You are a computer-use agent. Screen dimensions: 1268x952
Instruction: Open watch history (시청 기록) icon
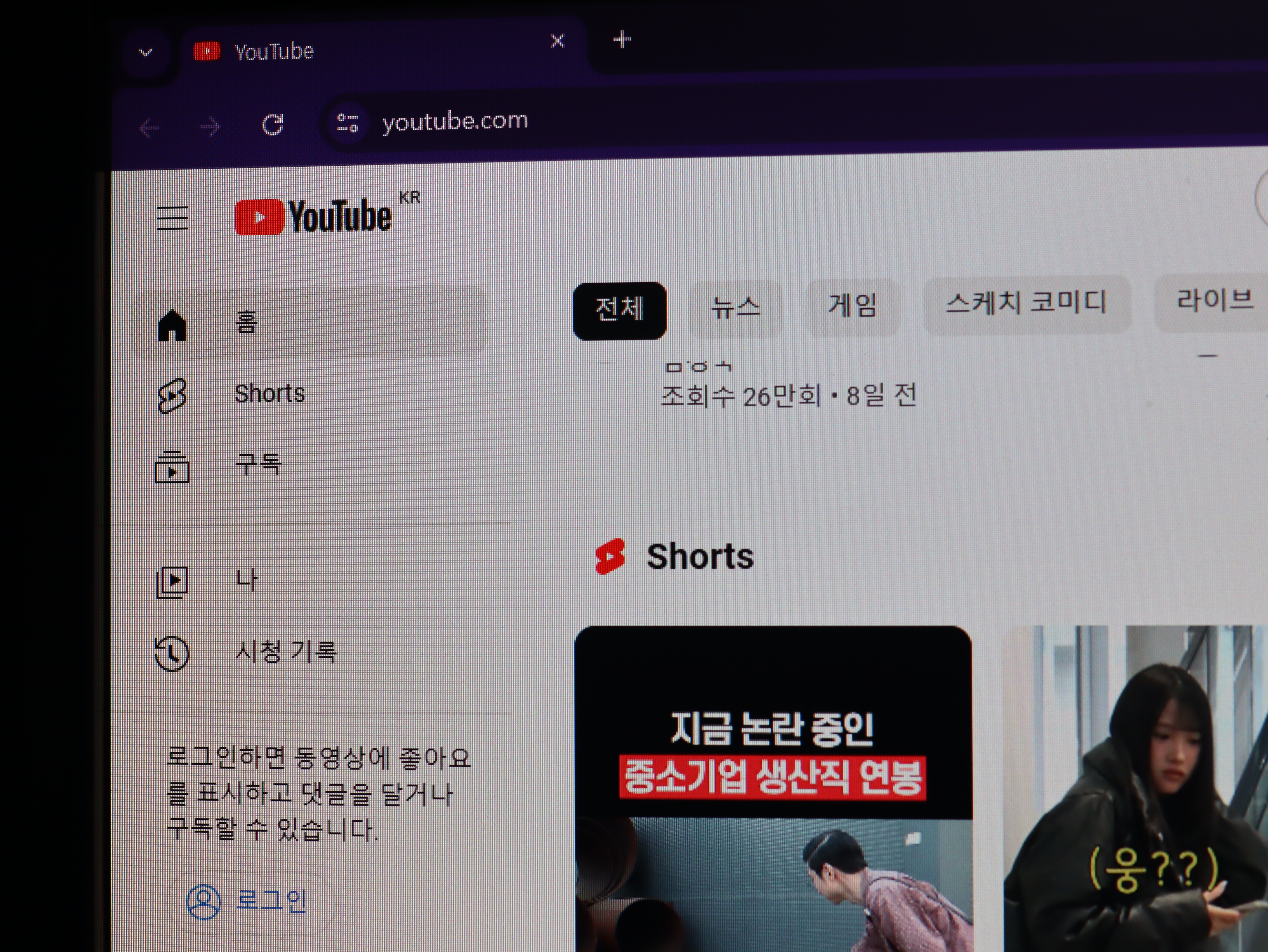(172, 653)
